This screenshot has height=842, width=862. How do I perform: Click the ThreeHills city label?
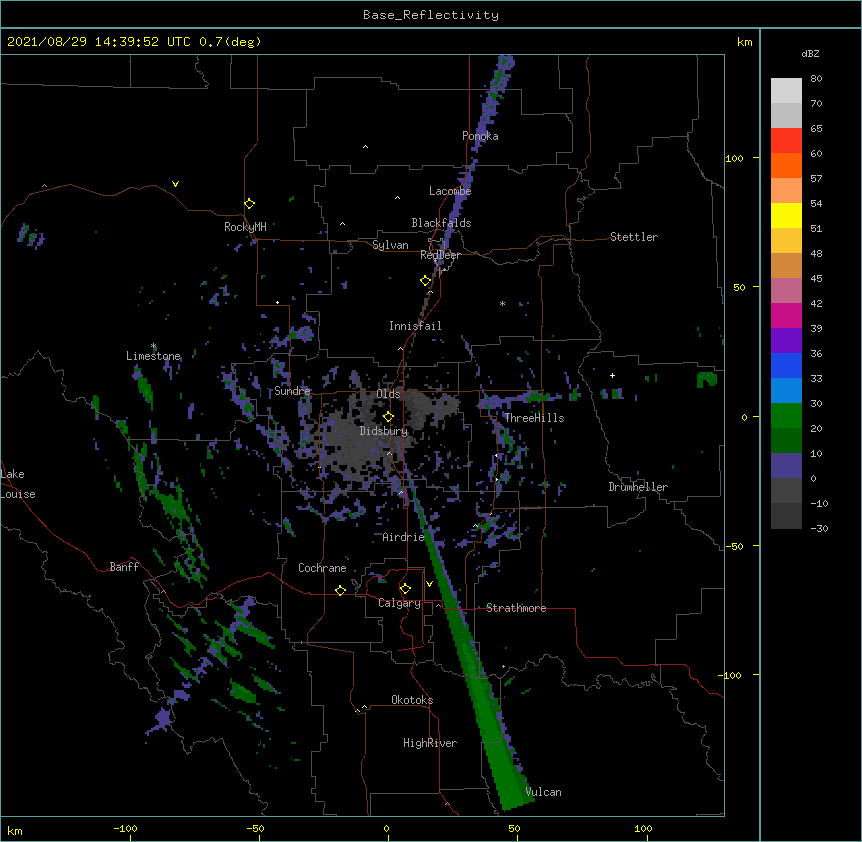pyautogui.click(x=534, y=418)
